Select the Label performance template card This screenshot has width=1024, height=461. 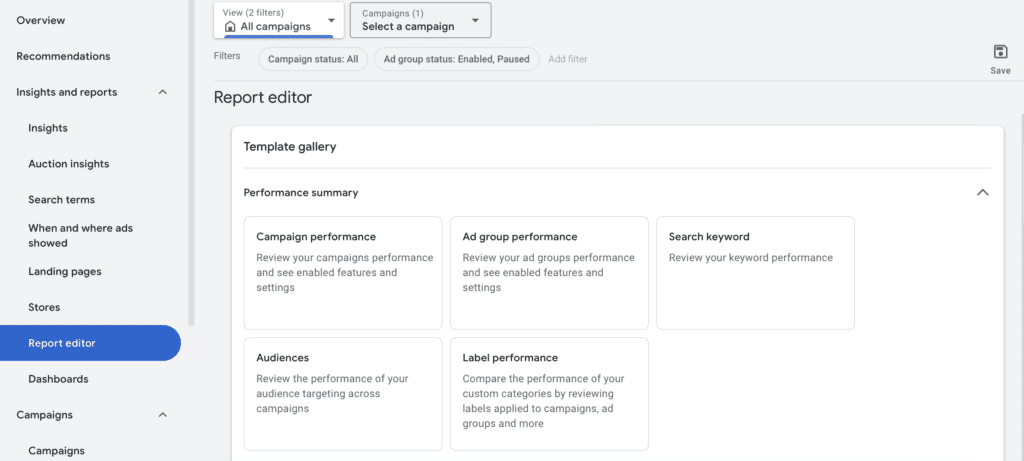(548, 393)
